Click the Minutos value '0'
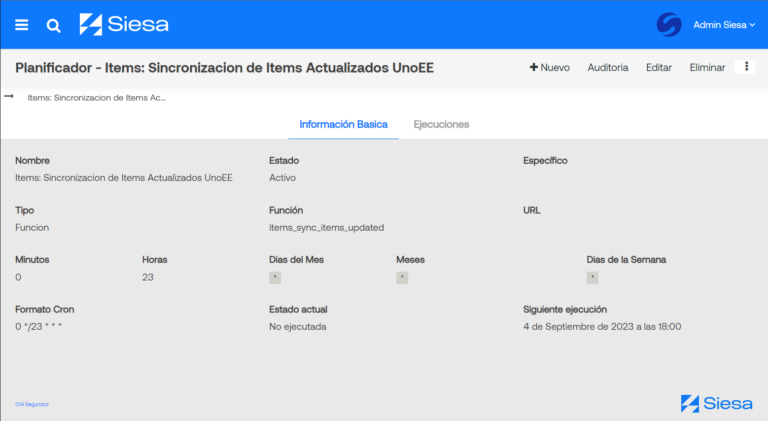 click(x=18, y=277)
